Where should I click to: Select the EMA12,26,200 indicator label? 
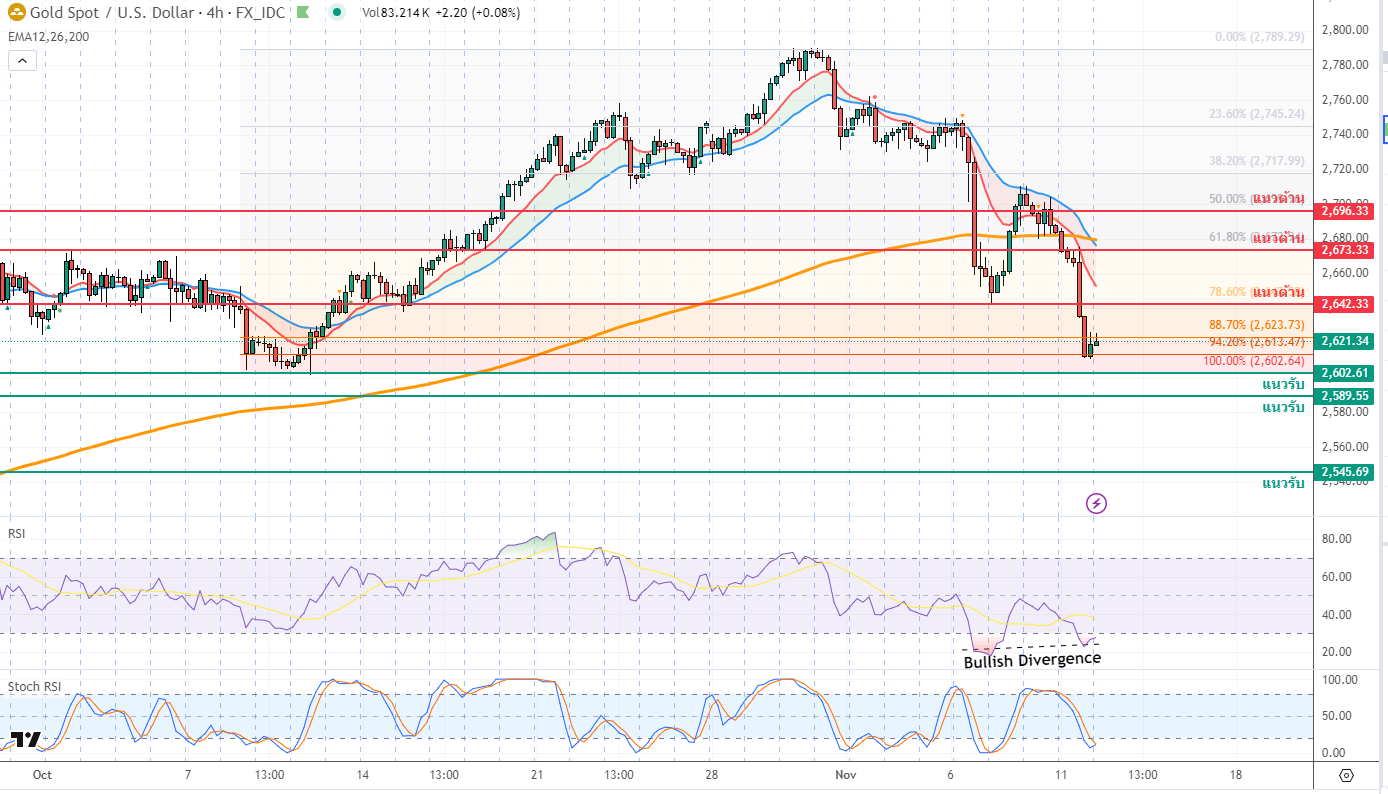(48, 36)
